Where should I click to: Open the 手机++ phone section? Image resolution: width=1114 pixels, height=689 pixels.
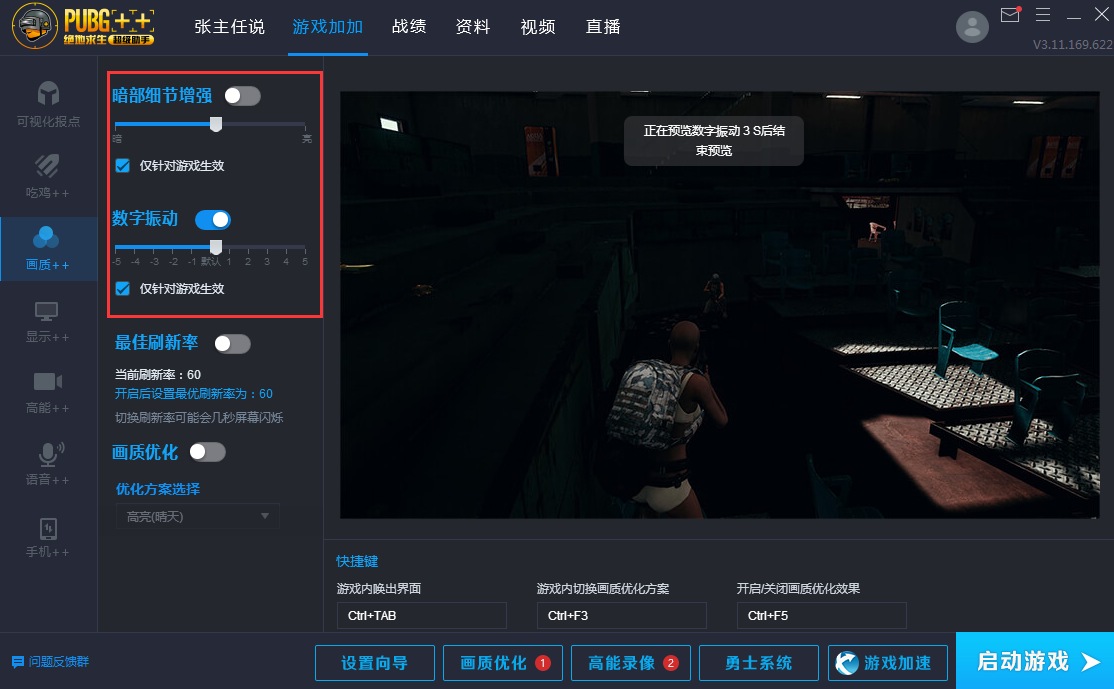point(48,537)
